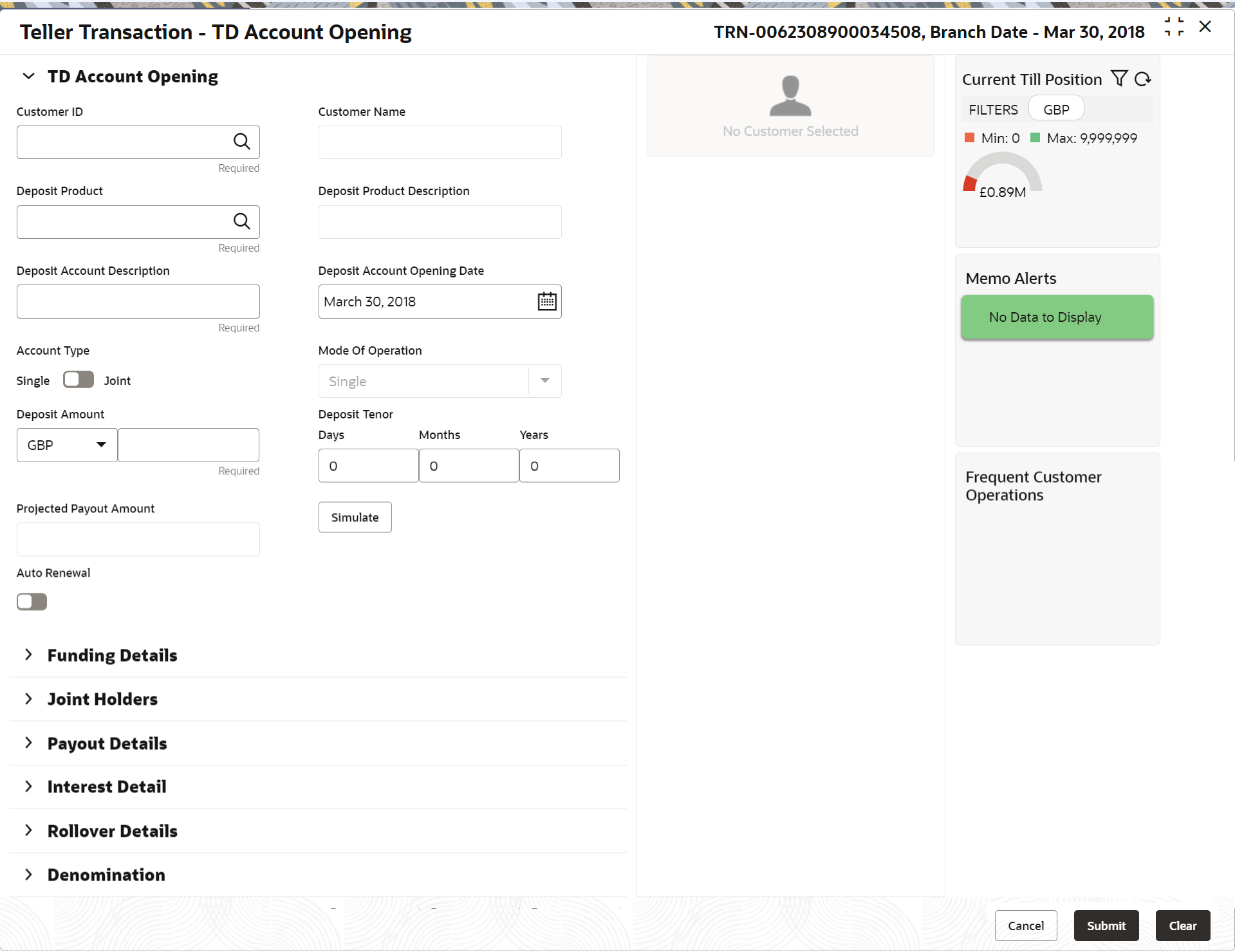This screenshot has height=952, width=1235.
Task: Close the TD Account Opening screen
Action: 1205,27
